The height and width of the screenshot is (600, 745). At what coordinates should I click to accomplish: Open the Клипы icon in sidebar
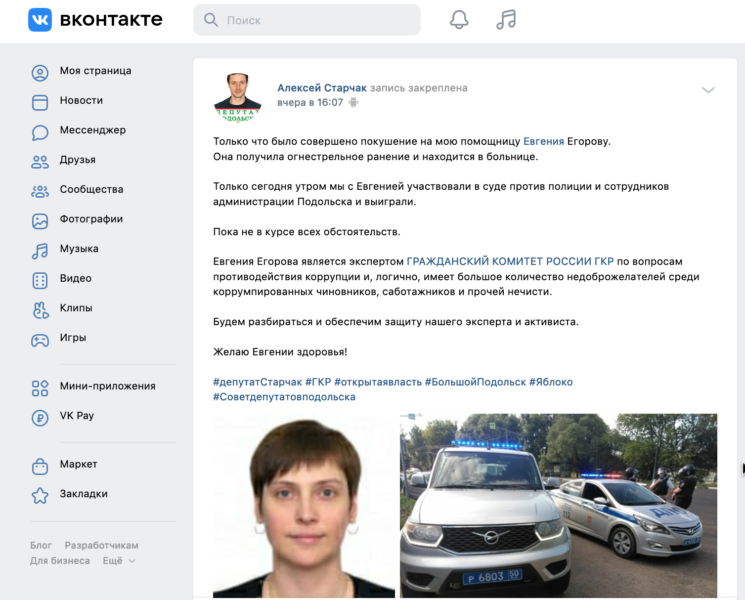[40, 310]
